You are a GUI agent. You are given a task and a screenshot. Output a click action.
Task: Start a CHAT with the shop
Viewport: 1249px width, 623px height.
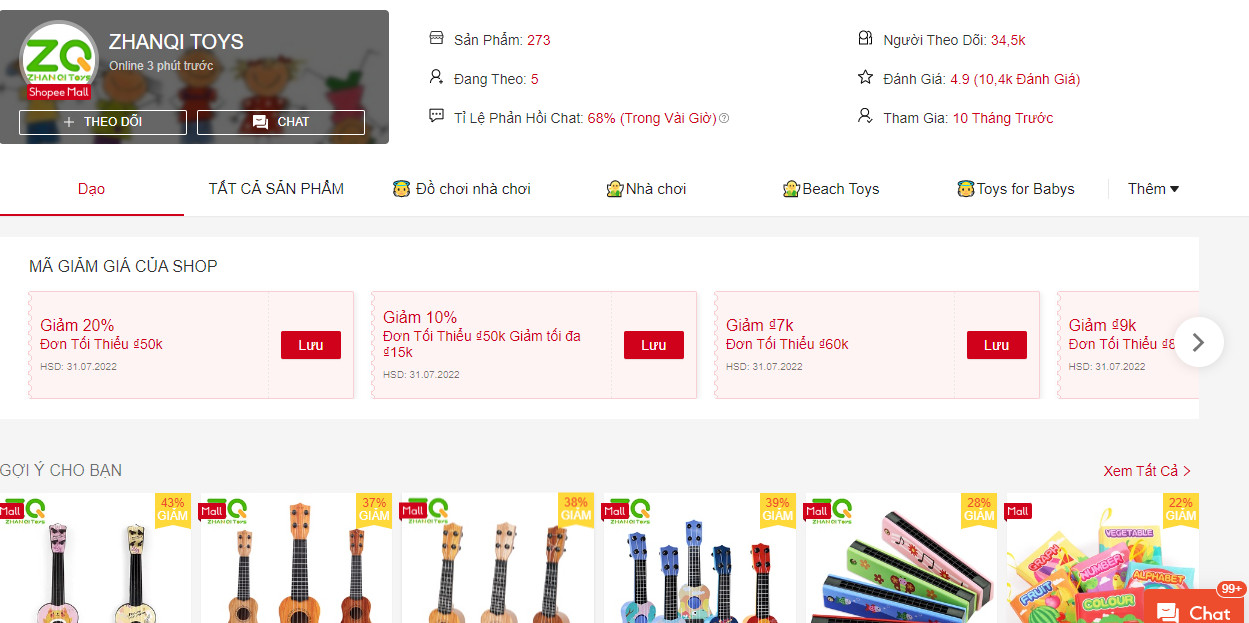click(281, 122)
